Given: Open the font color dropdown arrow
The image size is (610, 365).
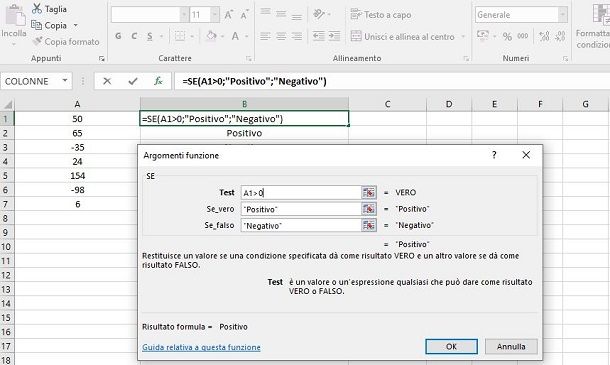Looking at the screenshot, I should 247,37.
